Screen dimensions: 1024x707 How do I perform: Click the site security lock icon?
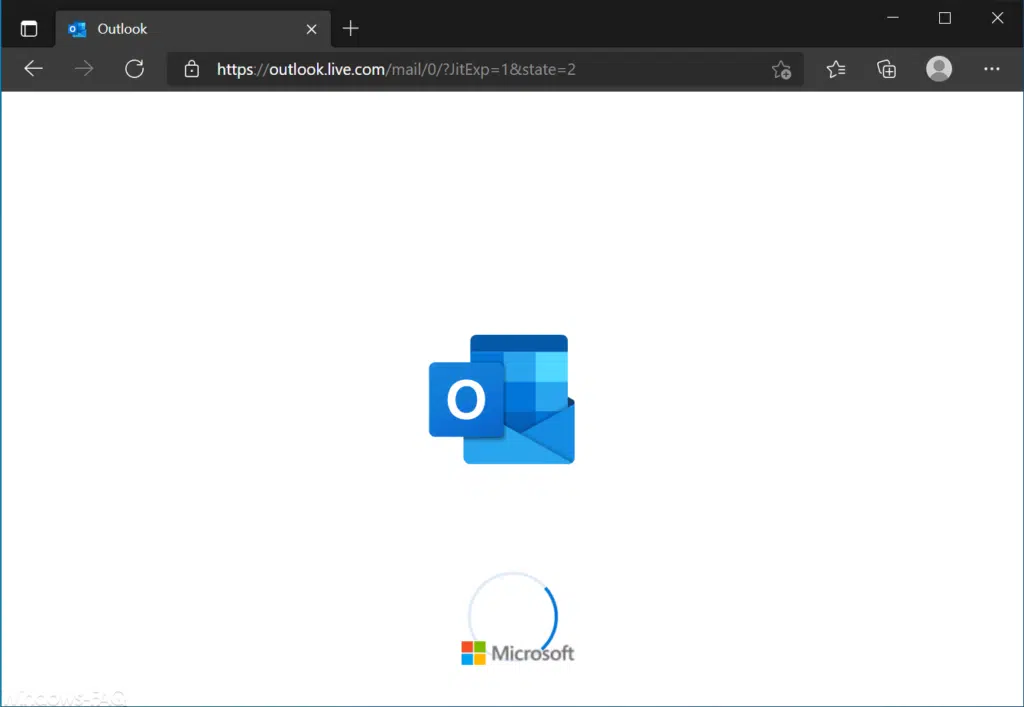pyautogui.click(x=191, y=69)
